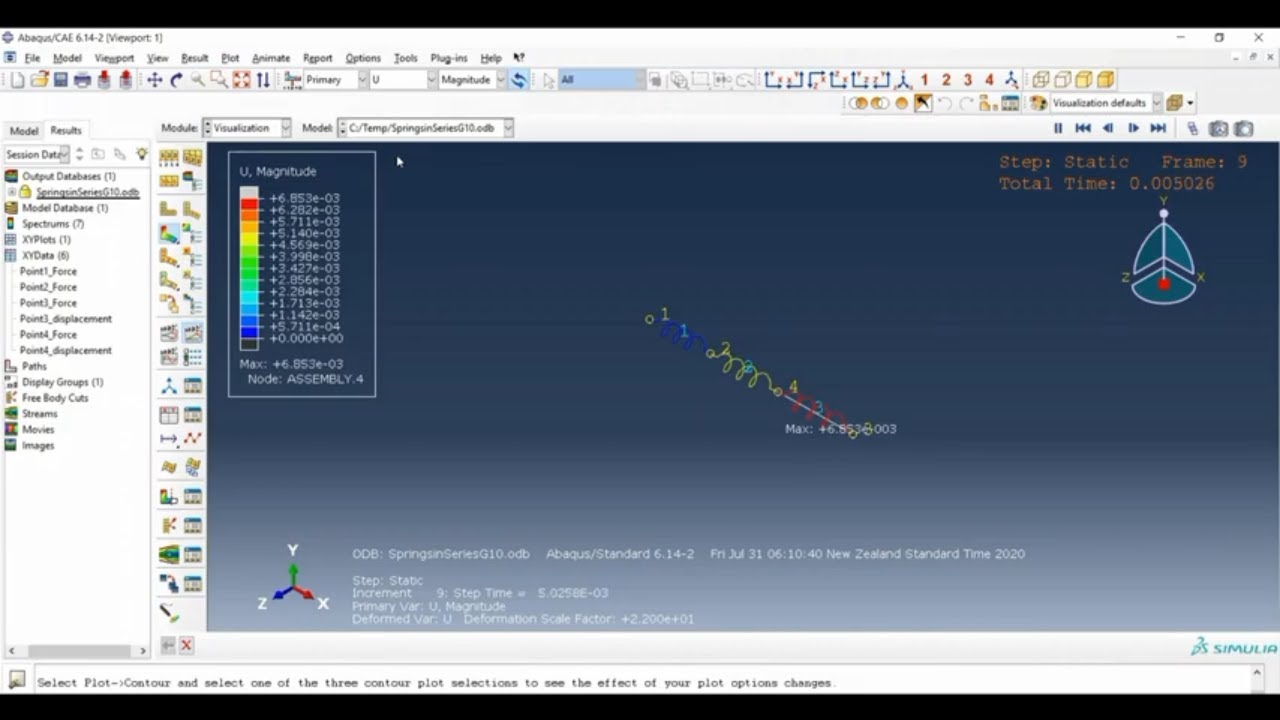Open the Animate menu

(x=270, y=58)
